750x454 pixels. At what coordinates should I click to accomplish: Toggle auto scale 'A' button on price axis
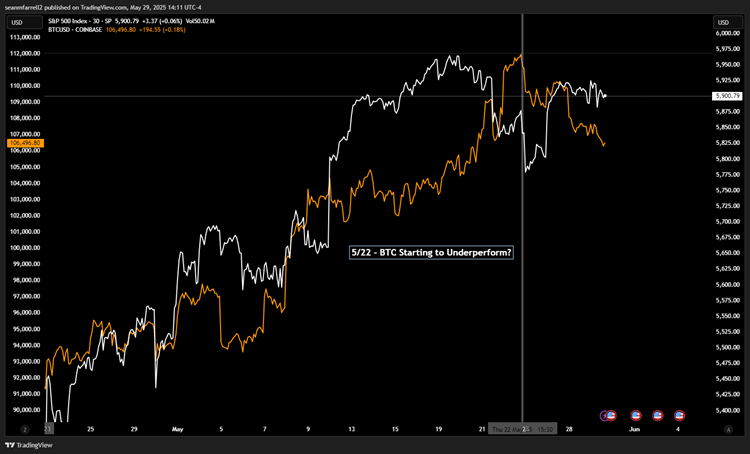728,429
